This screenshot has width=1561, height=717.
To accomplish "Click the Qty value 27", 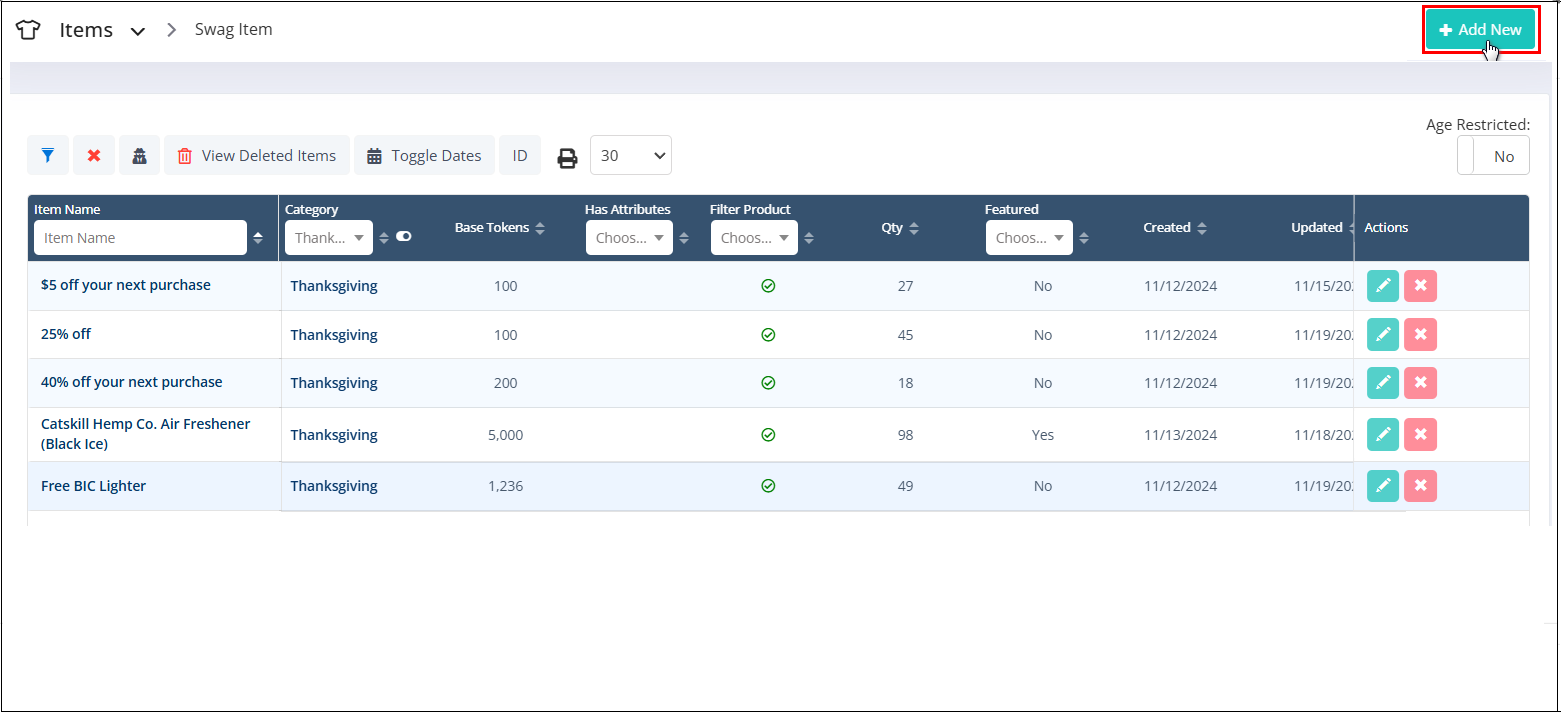I will coord(906,286).
